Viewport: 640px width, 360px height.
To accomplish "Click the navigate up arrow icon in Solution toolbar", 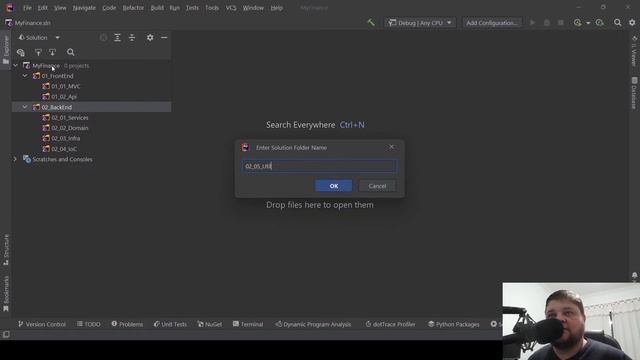I will pyautogui.click(x=38, y=52).
